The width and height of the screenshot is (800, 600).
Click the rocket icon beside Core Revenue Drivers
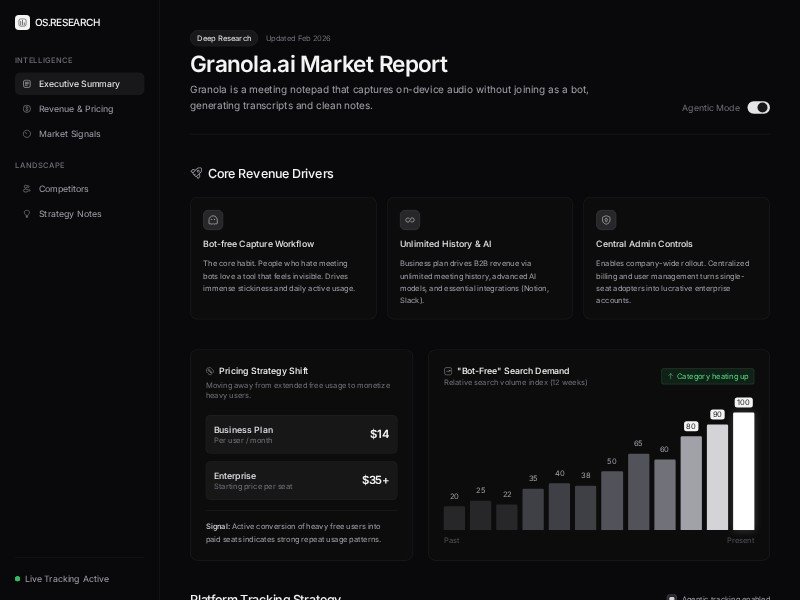pos(197,173)
